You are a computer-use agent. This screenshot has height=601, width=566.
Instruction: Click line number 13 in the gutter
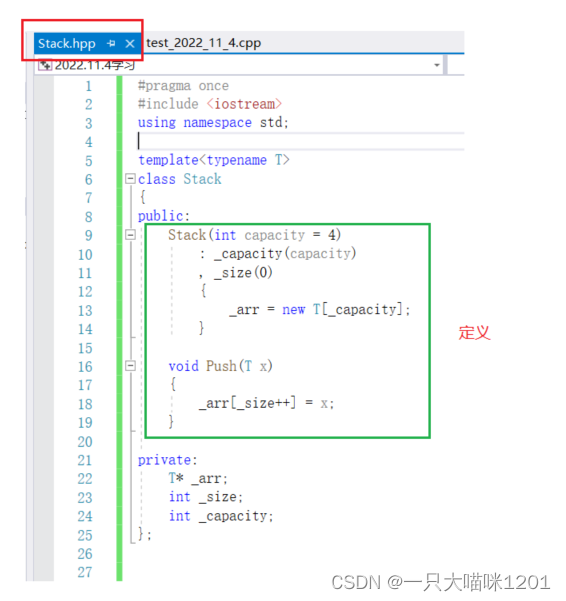[x=85, y=310]
